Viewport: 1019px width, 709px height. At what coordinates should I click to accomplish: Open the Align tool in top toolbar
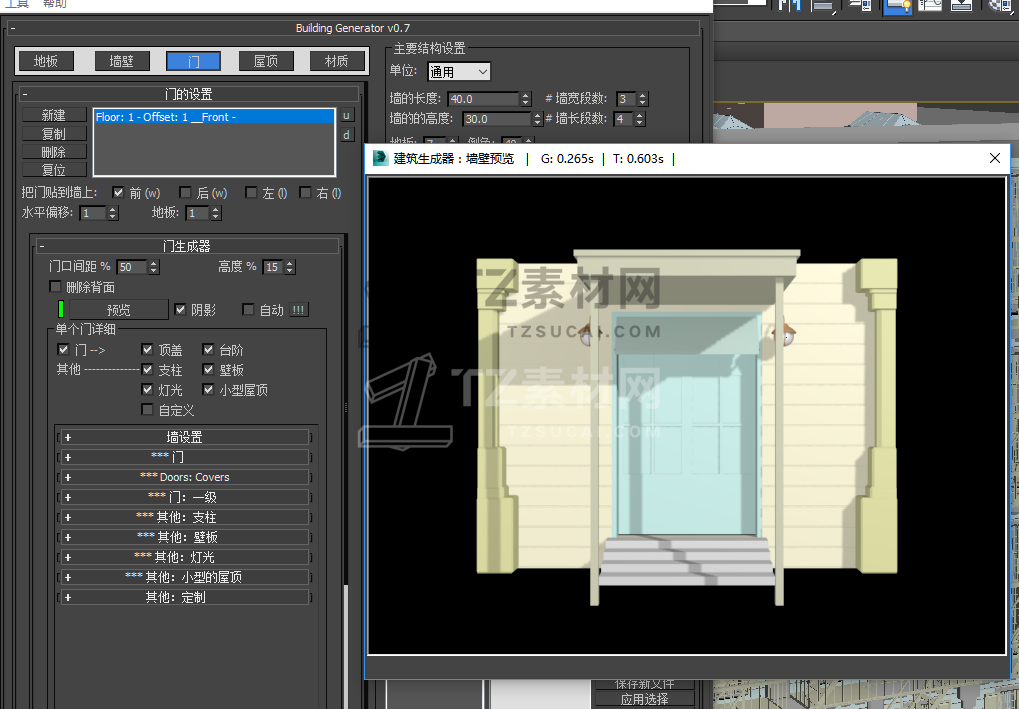824,5
